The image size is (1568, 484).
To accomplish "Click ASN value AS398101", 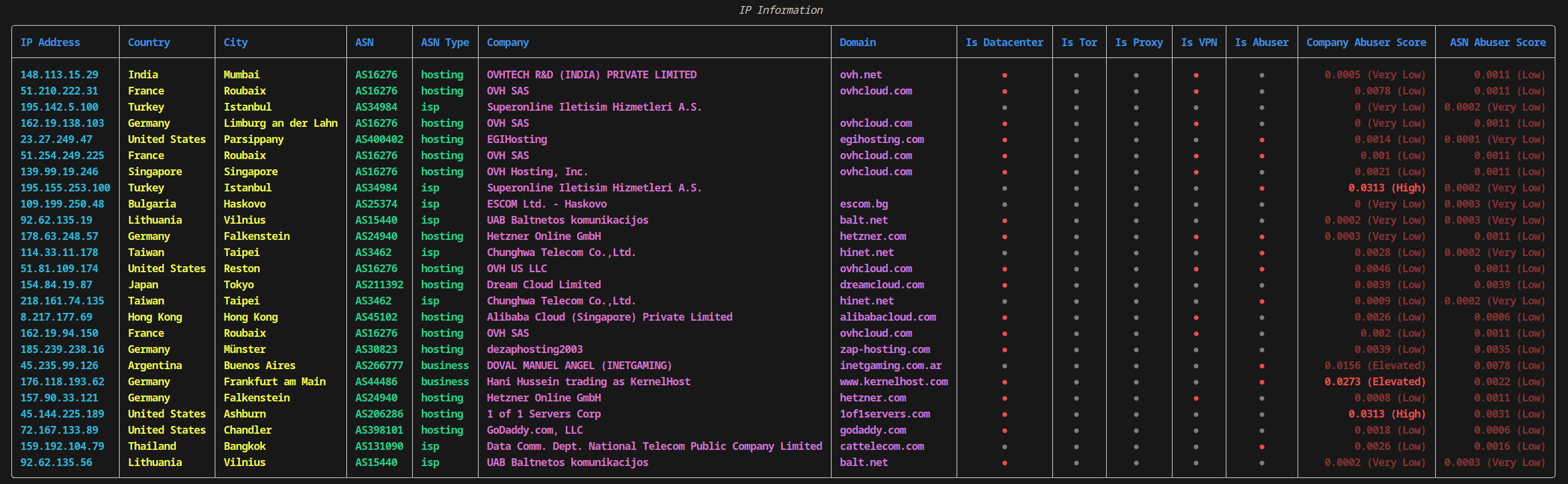I will pyautogui.click(x=379, y=430).
